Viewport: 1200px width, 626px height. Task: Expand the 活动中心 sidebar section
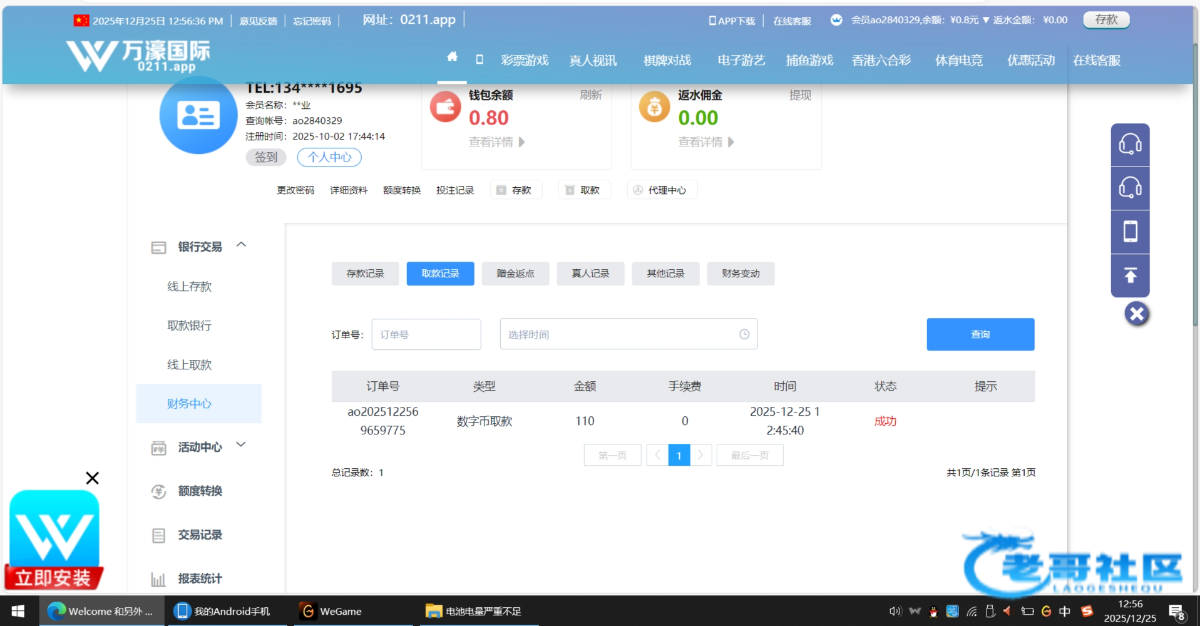coord(241,446)
